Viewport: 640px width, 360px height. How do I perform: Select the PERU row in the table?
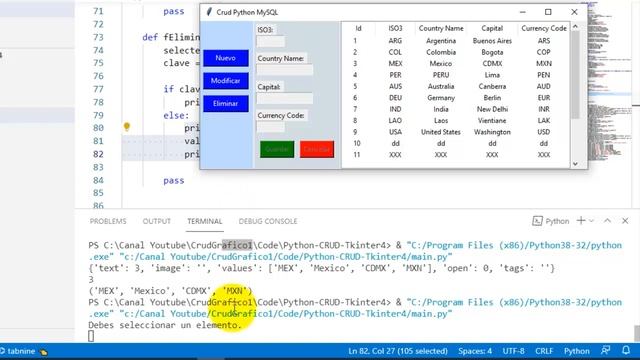pos(456,75)
